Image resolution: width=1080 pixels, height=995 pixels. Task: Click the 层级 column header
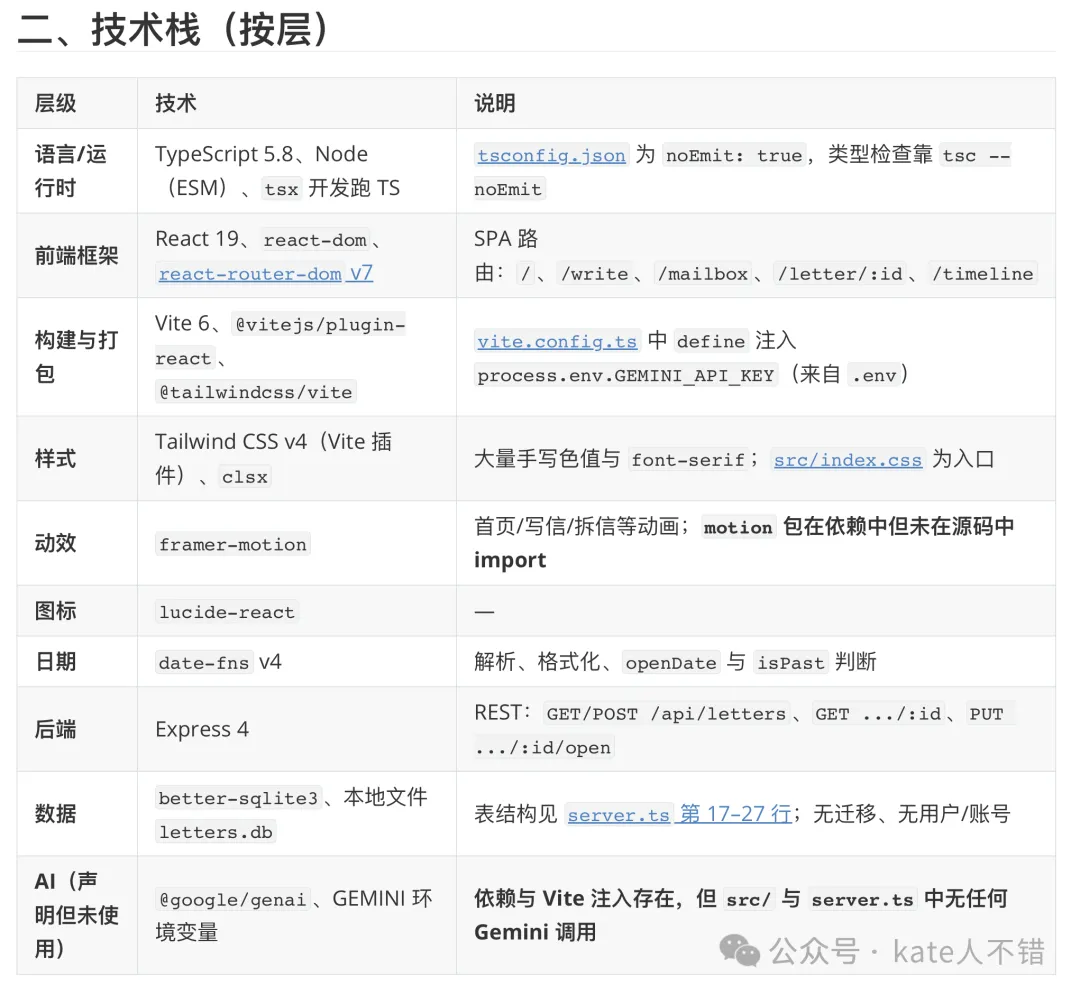point(56,103)
